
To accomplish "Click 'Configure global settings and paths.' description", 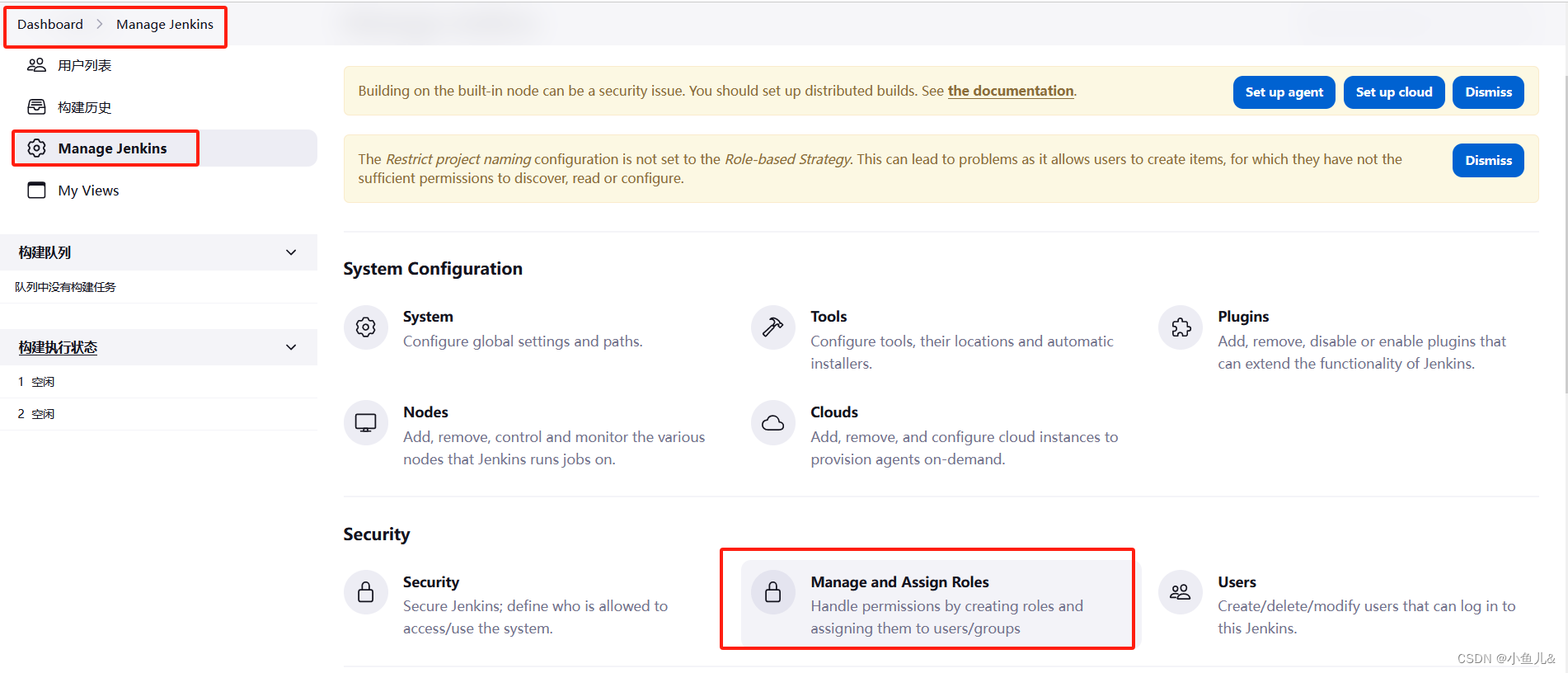I will coord(523,341).
